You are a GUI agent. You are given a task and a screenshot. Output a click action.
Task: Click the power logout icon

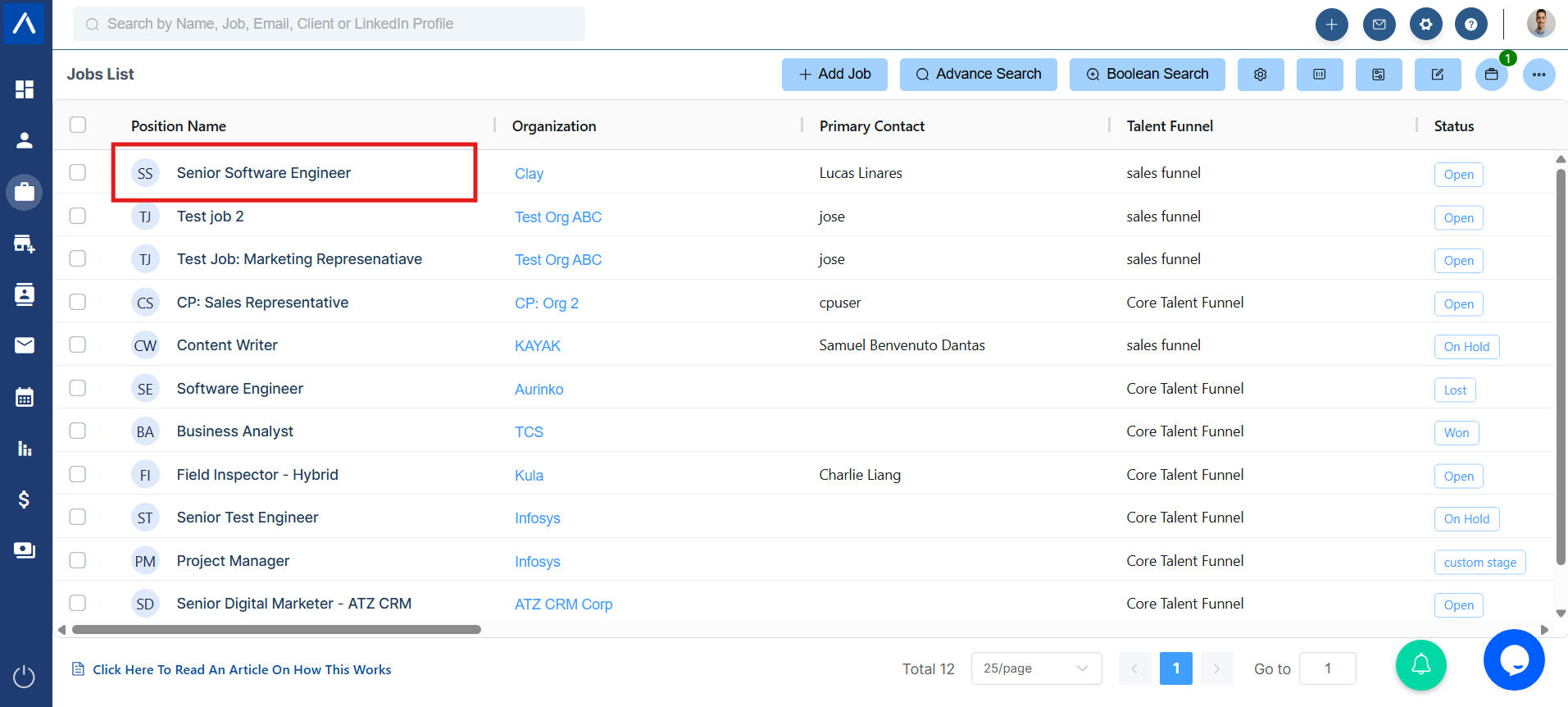click(x=25, y=677)
